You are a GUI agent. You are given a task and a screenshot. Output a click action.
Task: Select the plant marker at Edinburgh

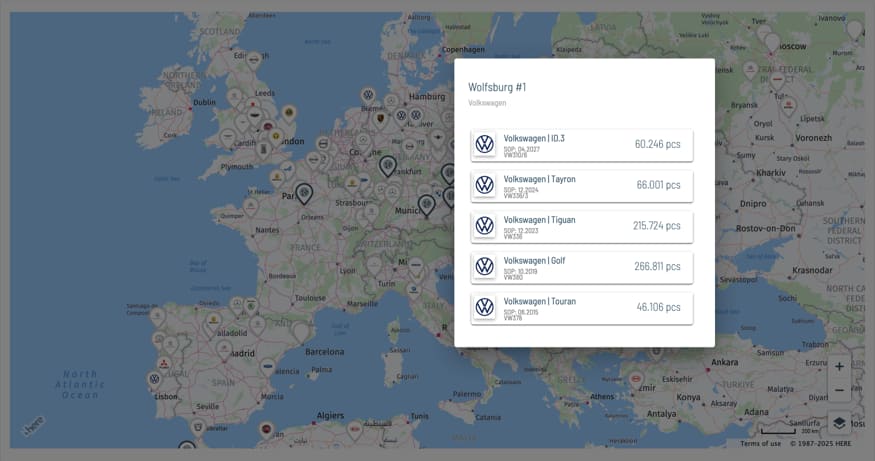pyautogui.click(x=254, y=61)
